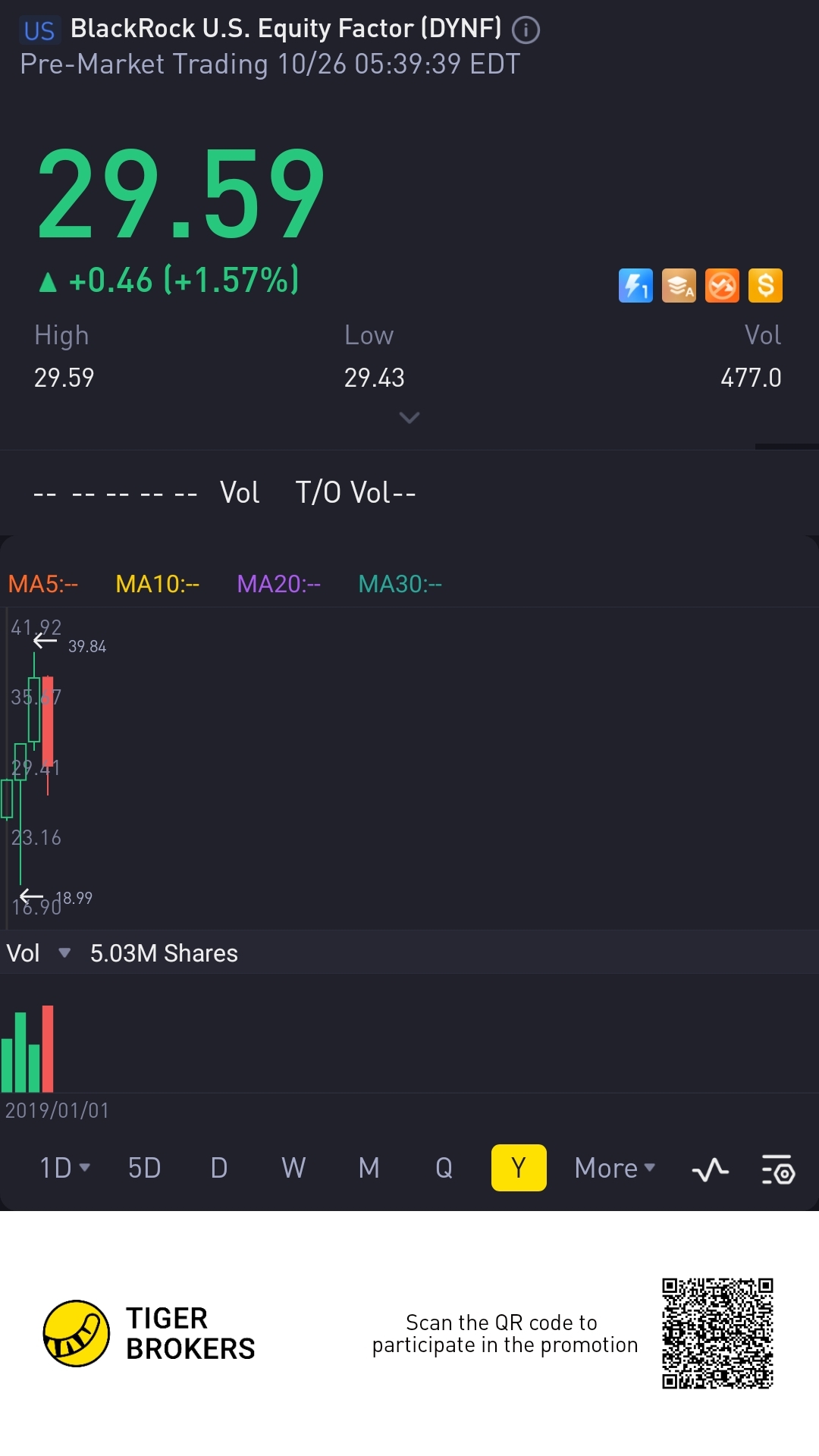Open the chart indicator waveform icon

coord(710,1170)
